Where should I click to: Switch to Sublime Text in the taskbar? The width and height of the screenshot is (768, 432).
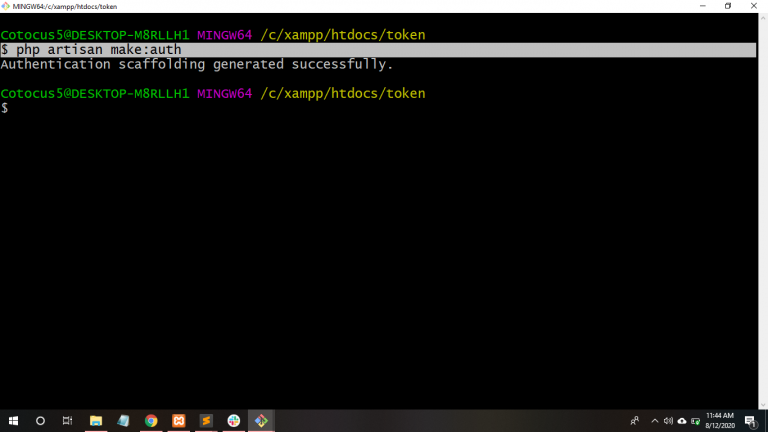tap(206, 421)
